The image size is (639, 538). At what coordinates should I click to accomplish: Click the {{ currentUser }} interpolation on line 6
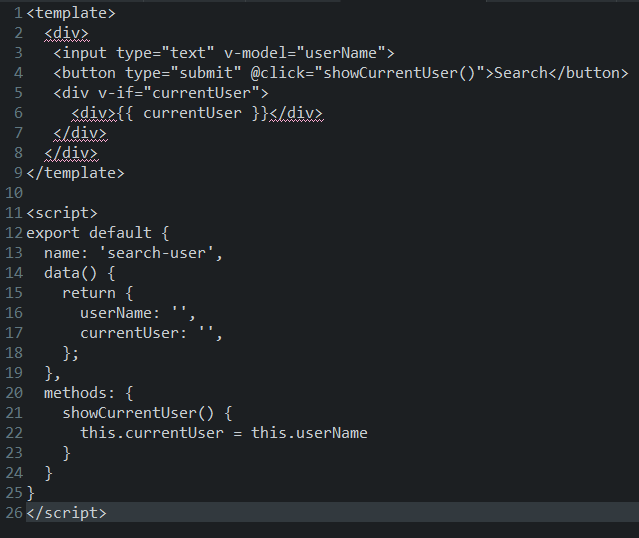point(193,113)
